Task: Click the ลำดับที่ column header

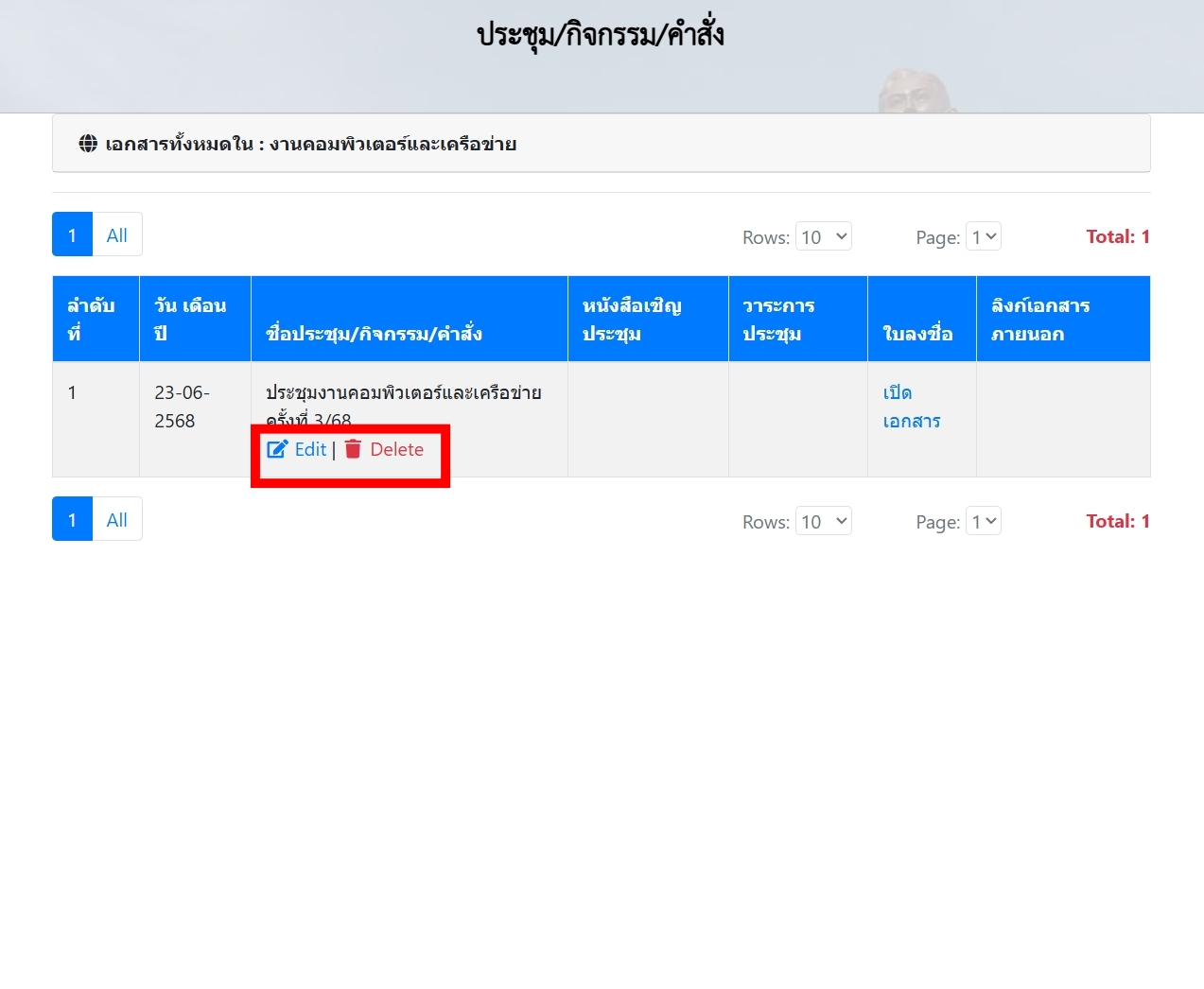Action: click(x=91, y=319)
